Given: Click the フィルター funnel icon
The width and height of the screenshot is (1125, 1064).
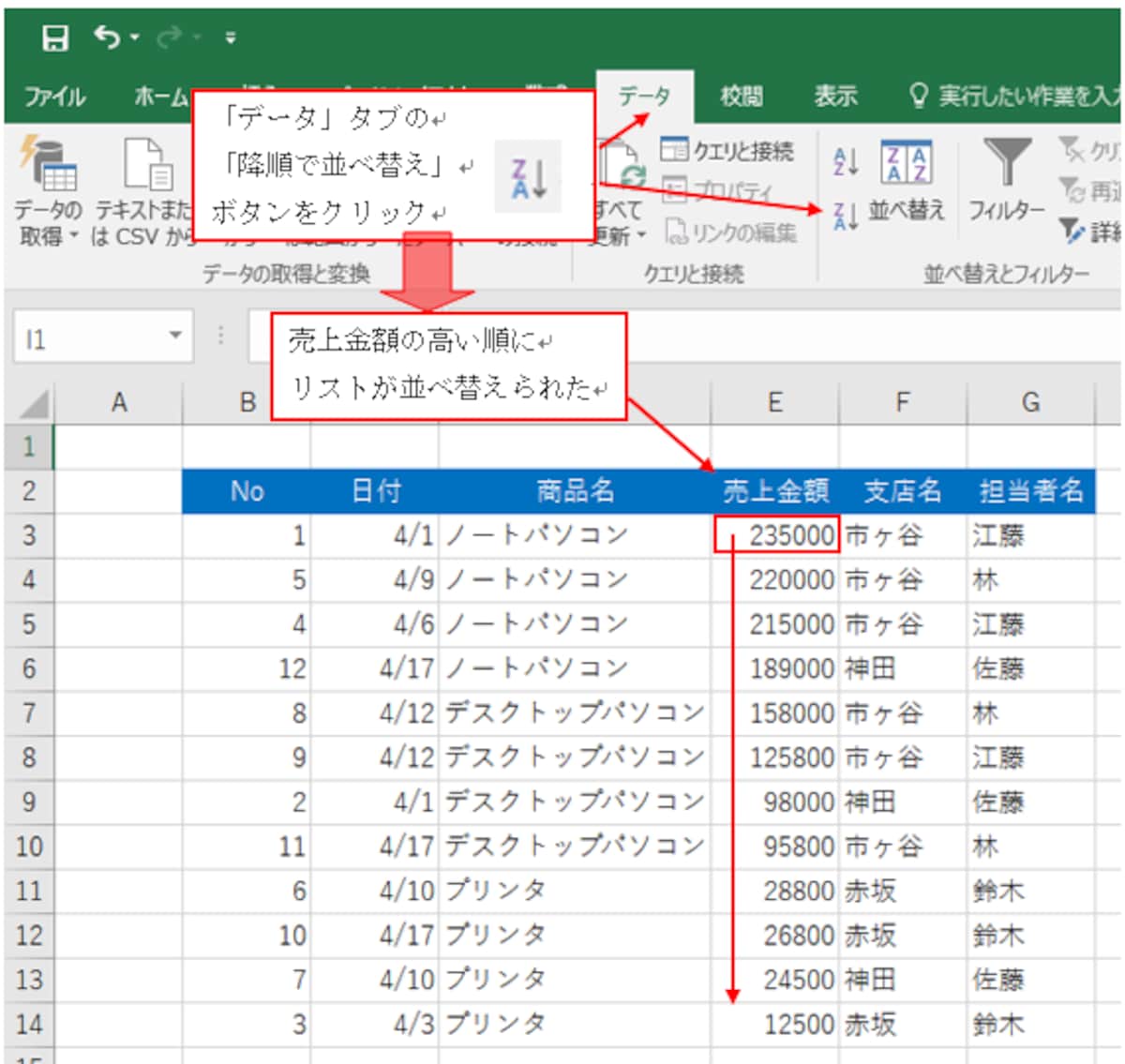Looking at the screenshot, I should pos(1006,162).
